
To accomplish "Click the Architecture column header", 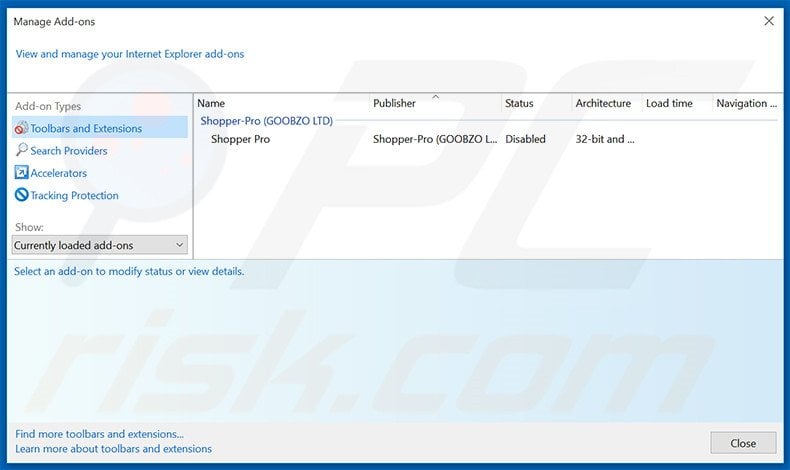I will point(603,103).
